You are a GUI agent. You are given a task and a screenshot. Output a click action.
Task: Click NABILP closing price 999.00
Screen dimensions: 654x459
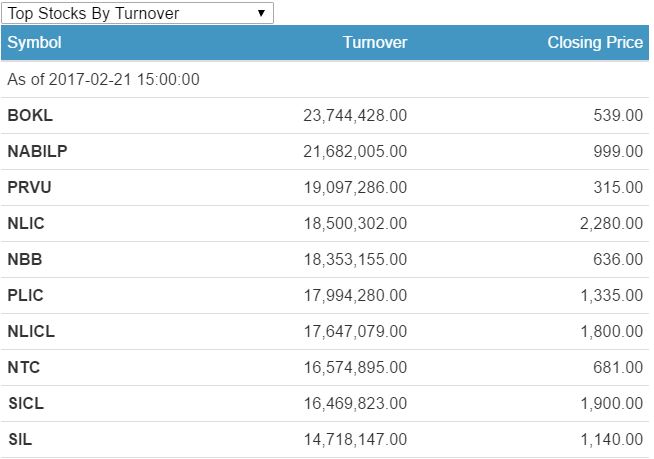pyautogui.click(x=618, y=151)
